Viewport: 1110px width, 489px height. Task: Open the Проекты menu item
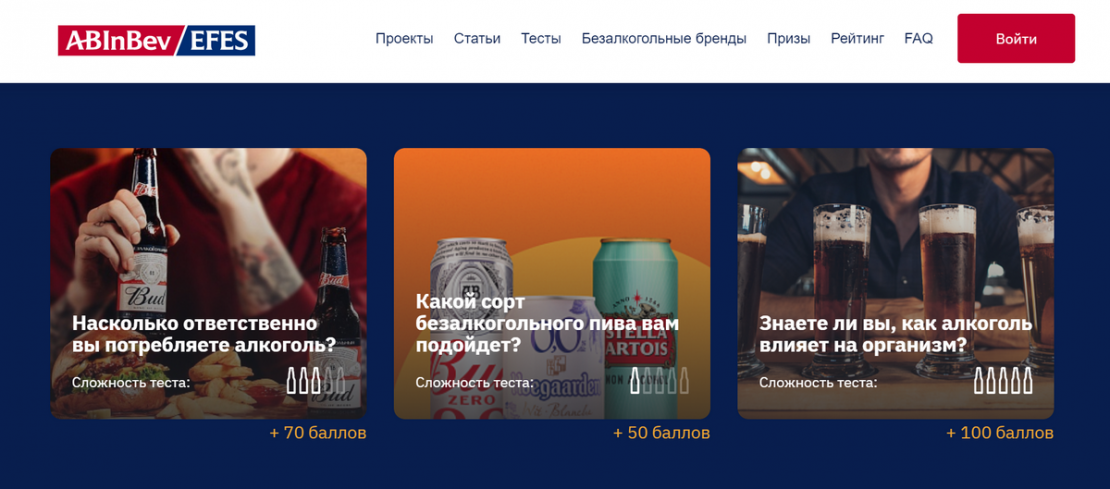coord(404,39)
